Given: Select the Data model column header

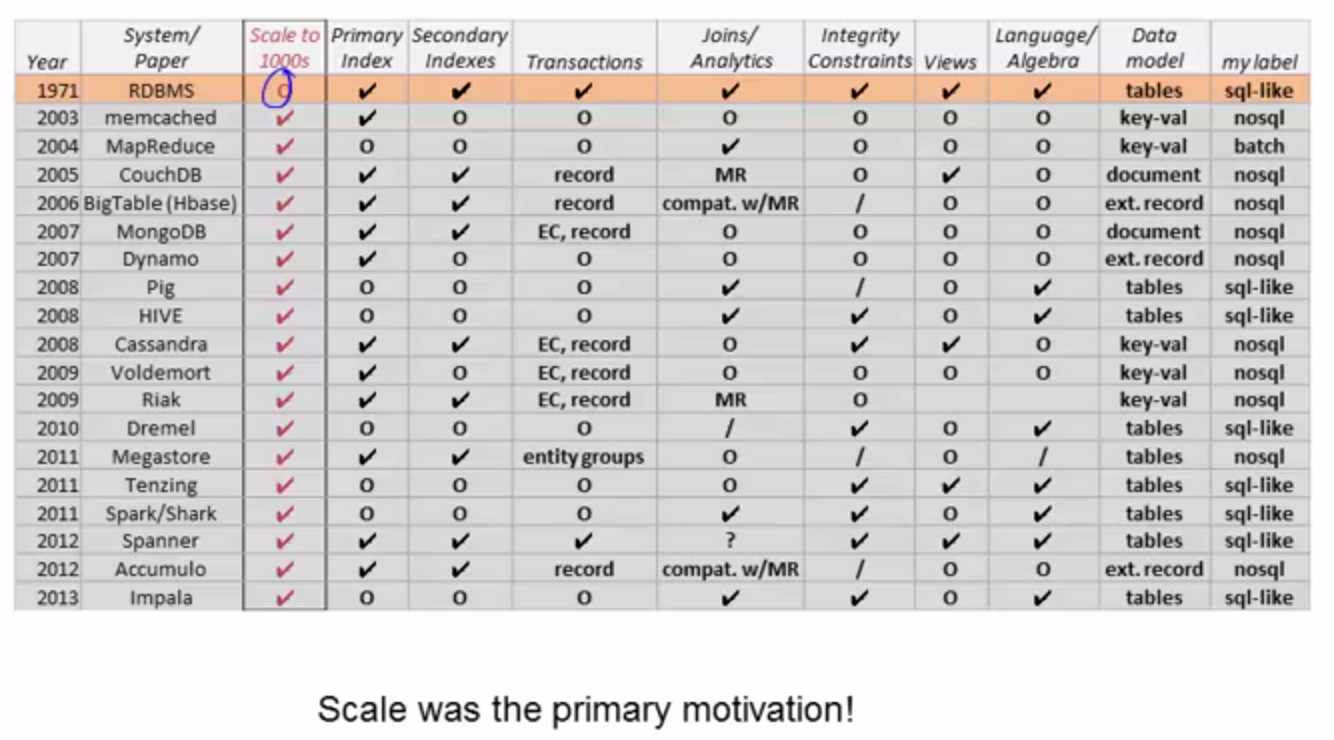Looking at the screenshot, I should 1154,48.
